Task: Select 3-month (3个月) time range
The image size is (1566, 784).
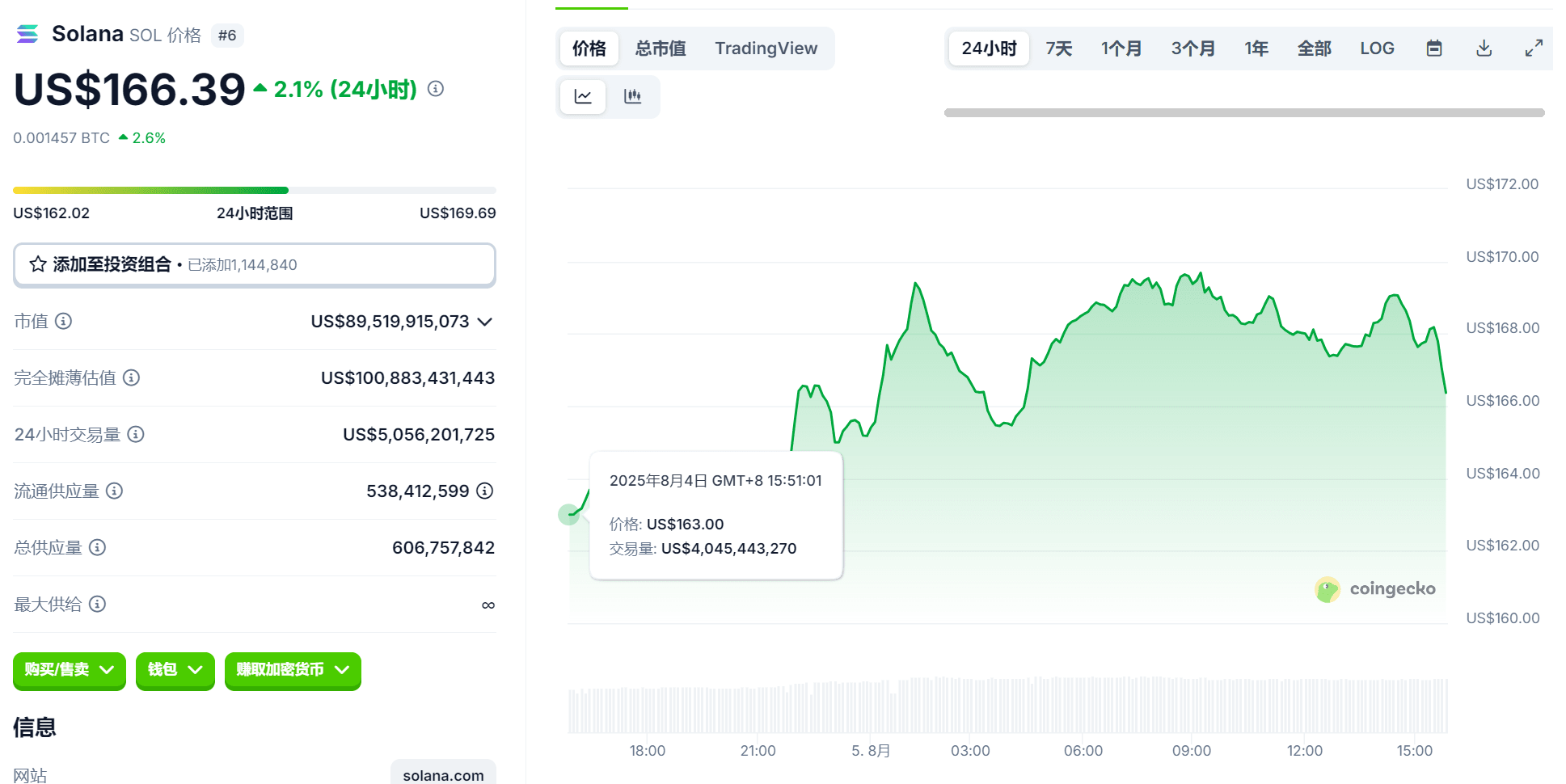Action: pos(1192,48)
